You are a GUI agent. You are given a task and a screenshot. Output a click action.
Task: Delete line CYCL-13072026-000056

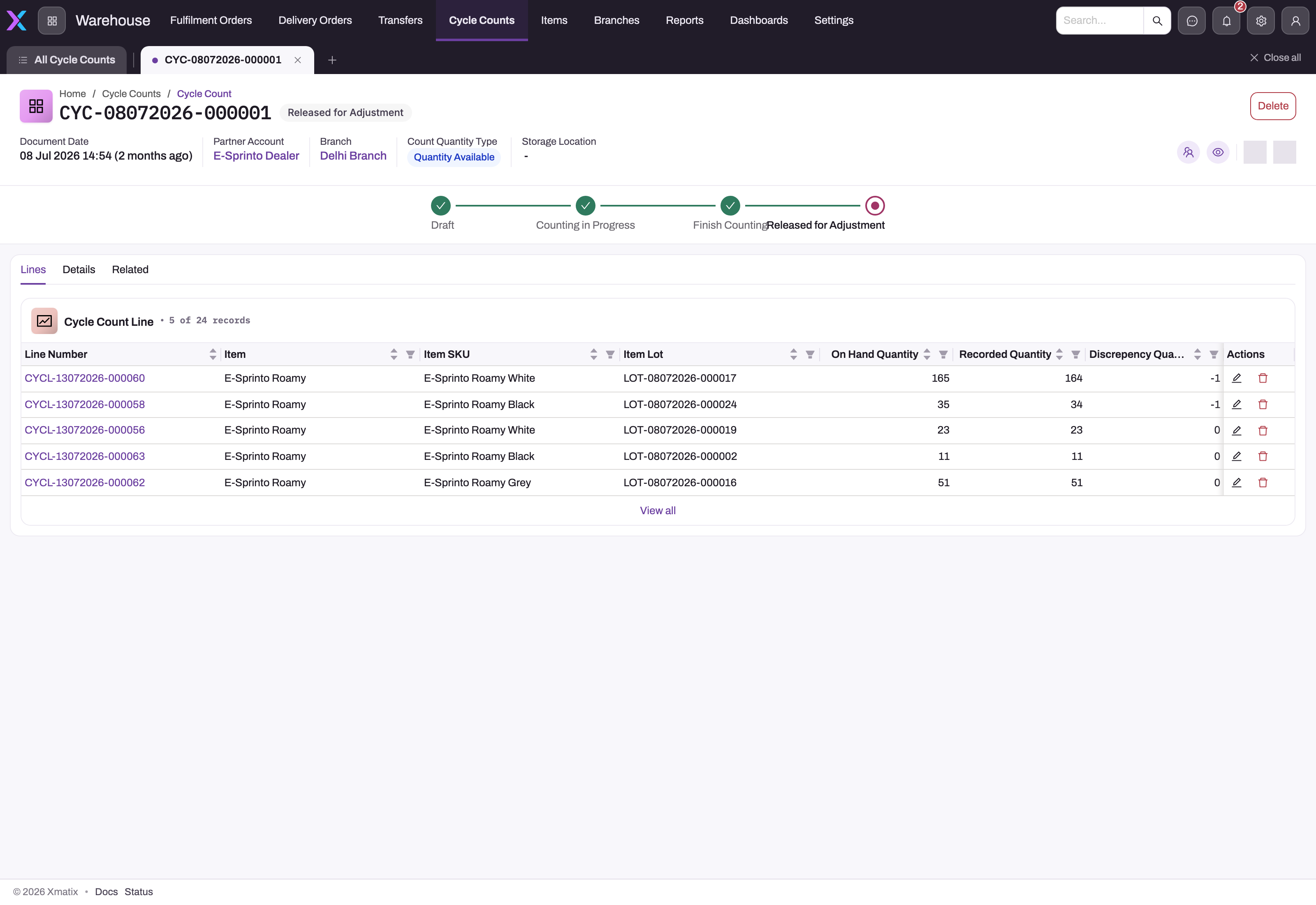pos(1263,430)
